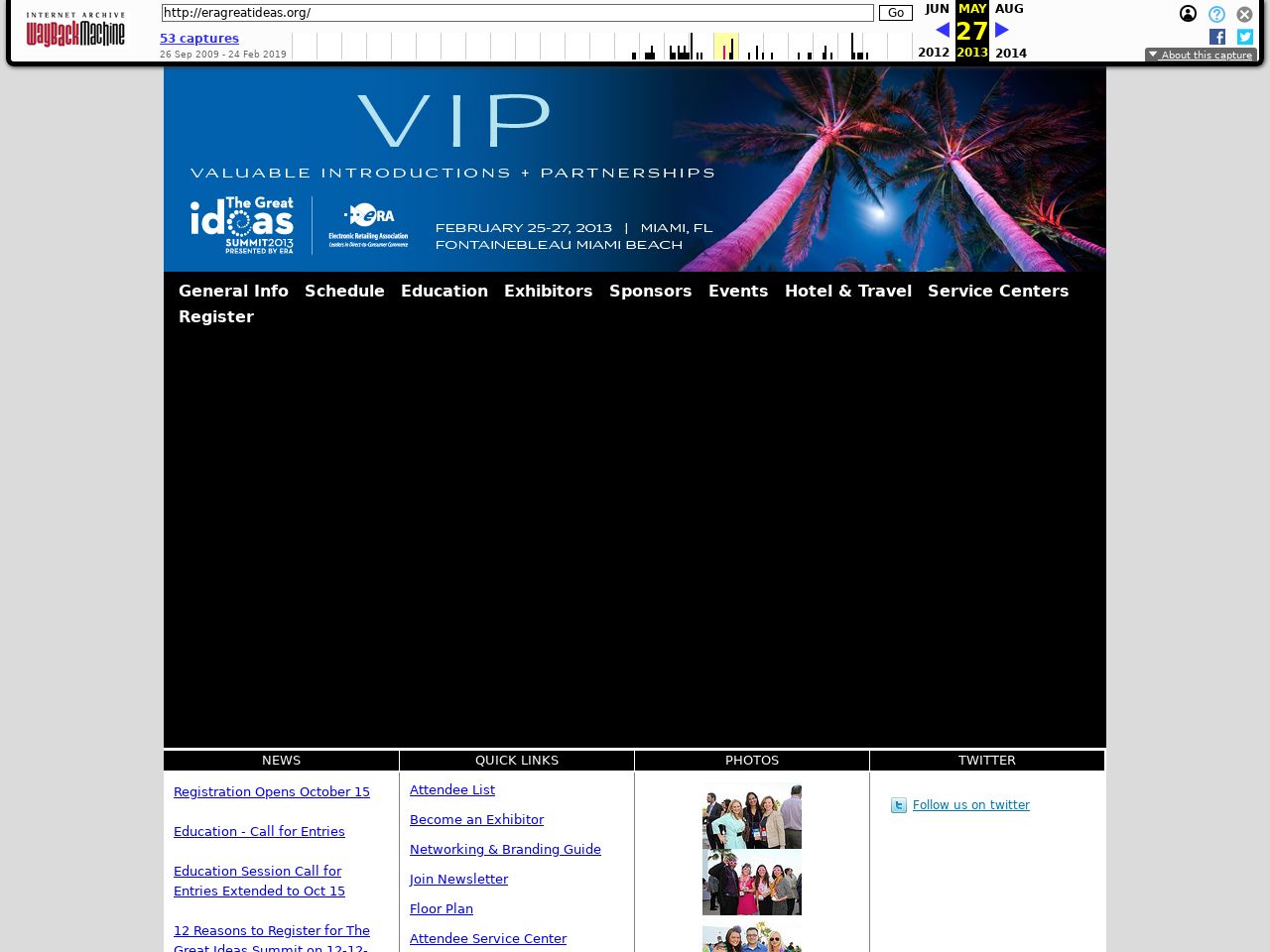This screenshot has width=1270, height=952.
Task: Click Follow us on twitter link
Action: [970, 805]
